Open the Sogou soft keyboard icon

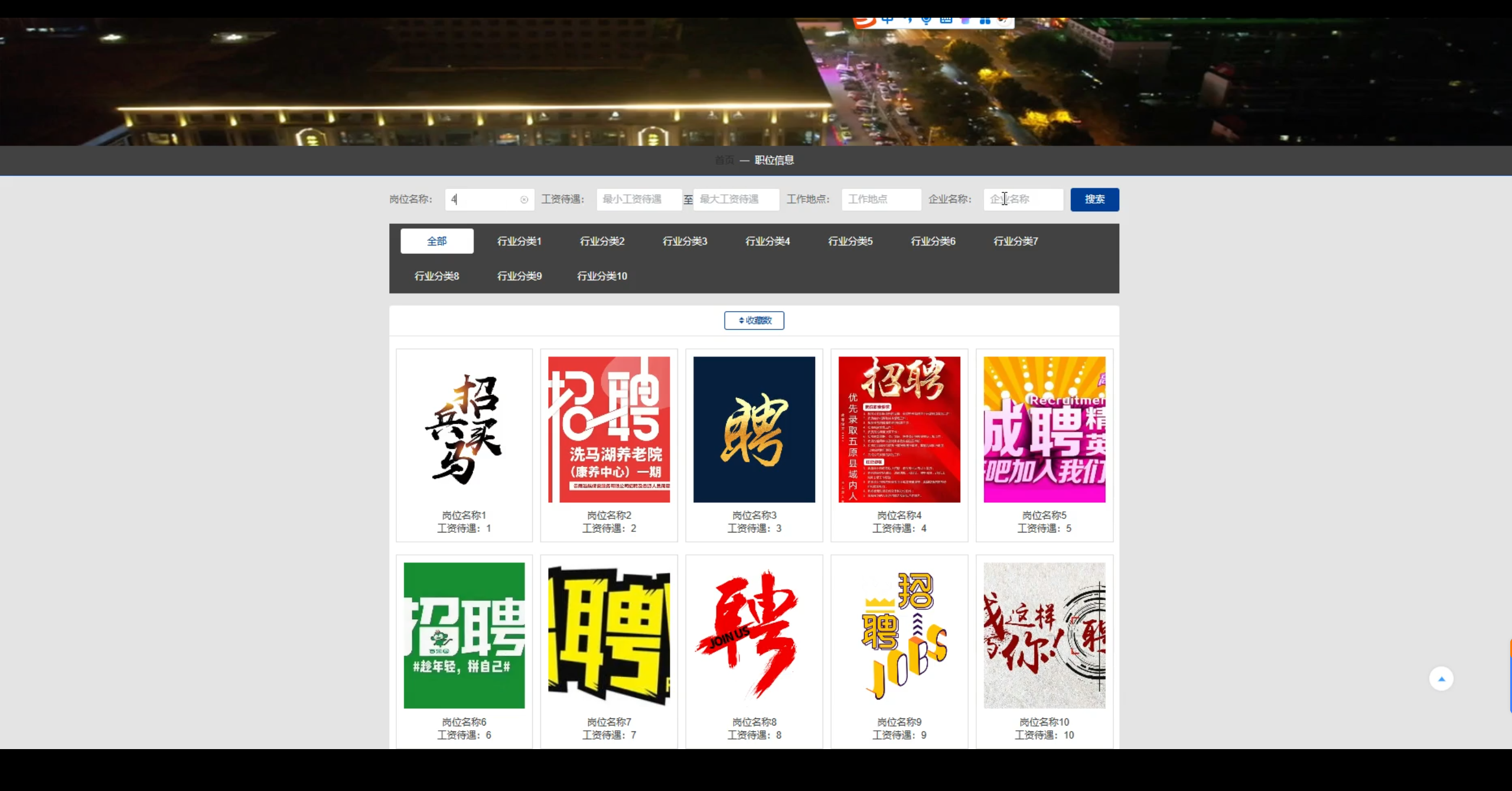pyautogui.click(x=946, y=21)
